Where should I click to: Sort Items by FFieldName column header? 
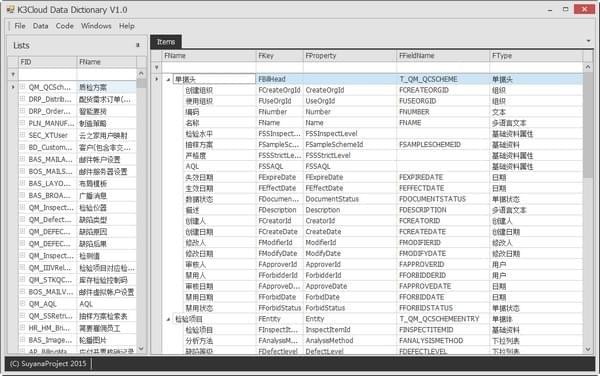[x=443, y=56]
